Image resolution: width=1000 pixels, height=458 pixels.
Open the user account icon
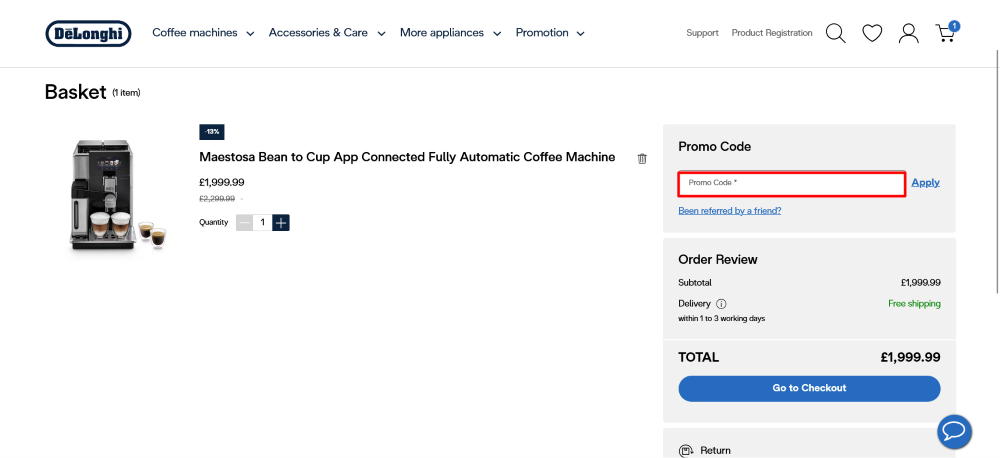908,33
